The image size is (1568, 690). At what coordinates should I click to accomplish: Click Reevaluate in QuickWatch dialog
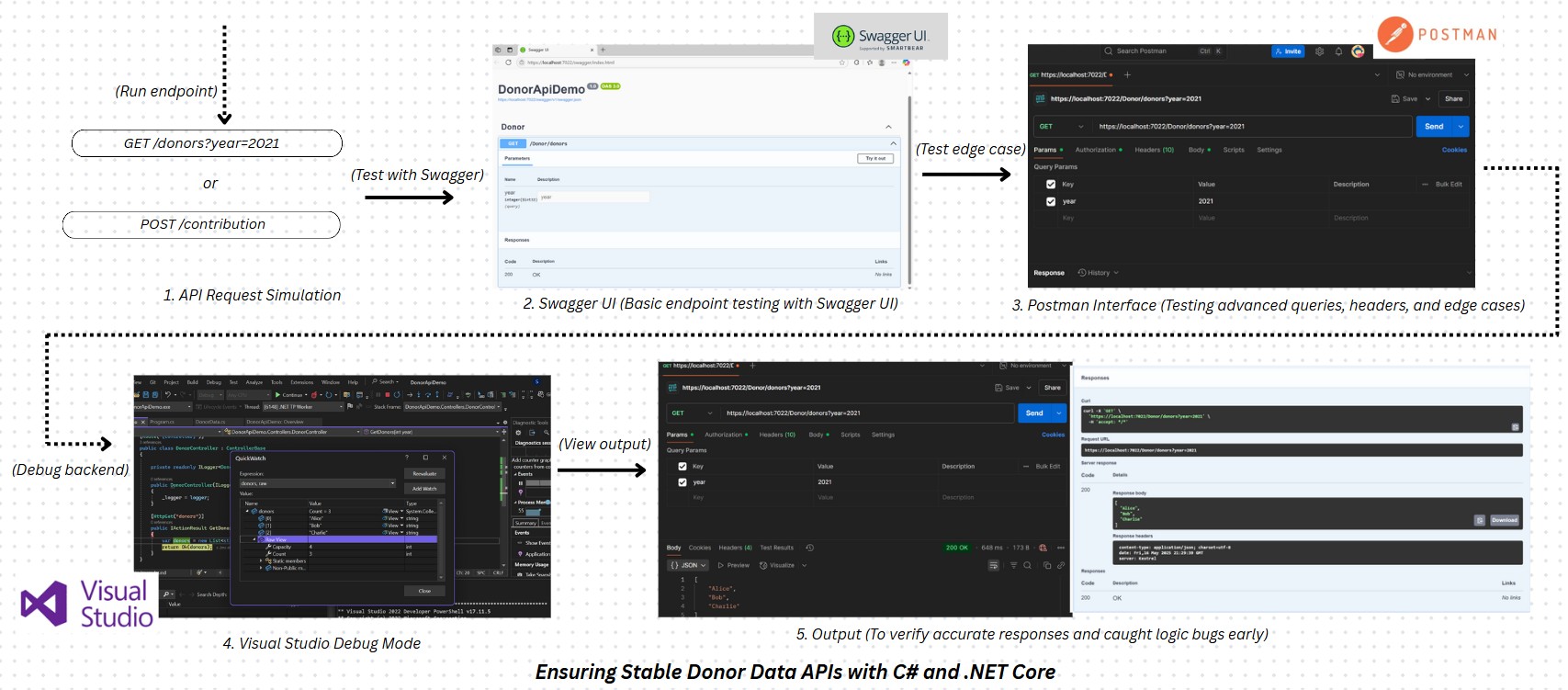424,474
